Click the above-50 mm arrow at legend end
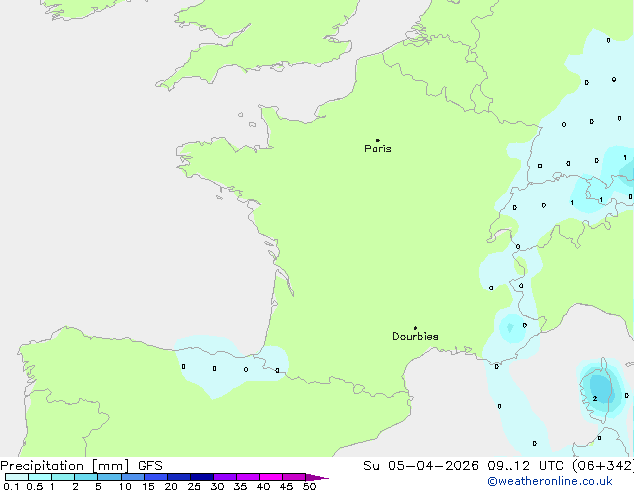This screenshot has width=634, height=490. [317, 477]
